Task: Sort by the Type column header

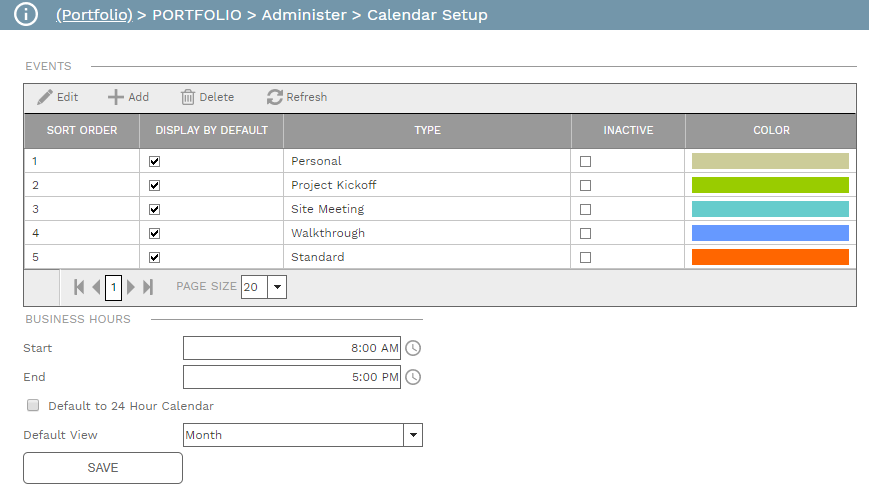Action: pos(427,130)
